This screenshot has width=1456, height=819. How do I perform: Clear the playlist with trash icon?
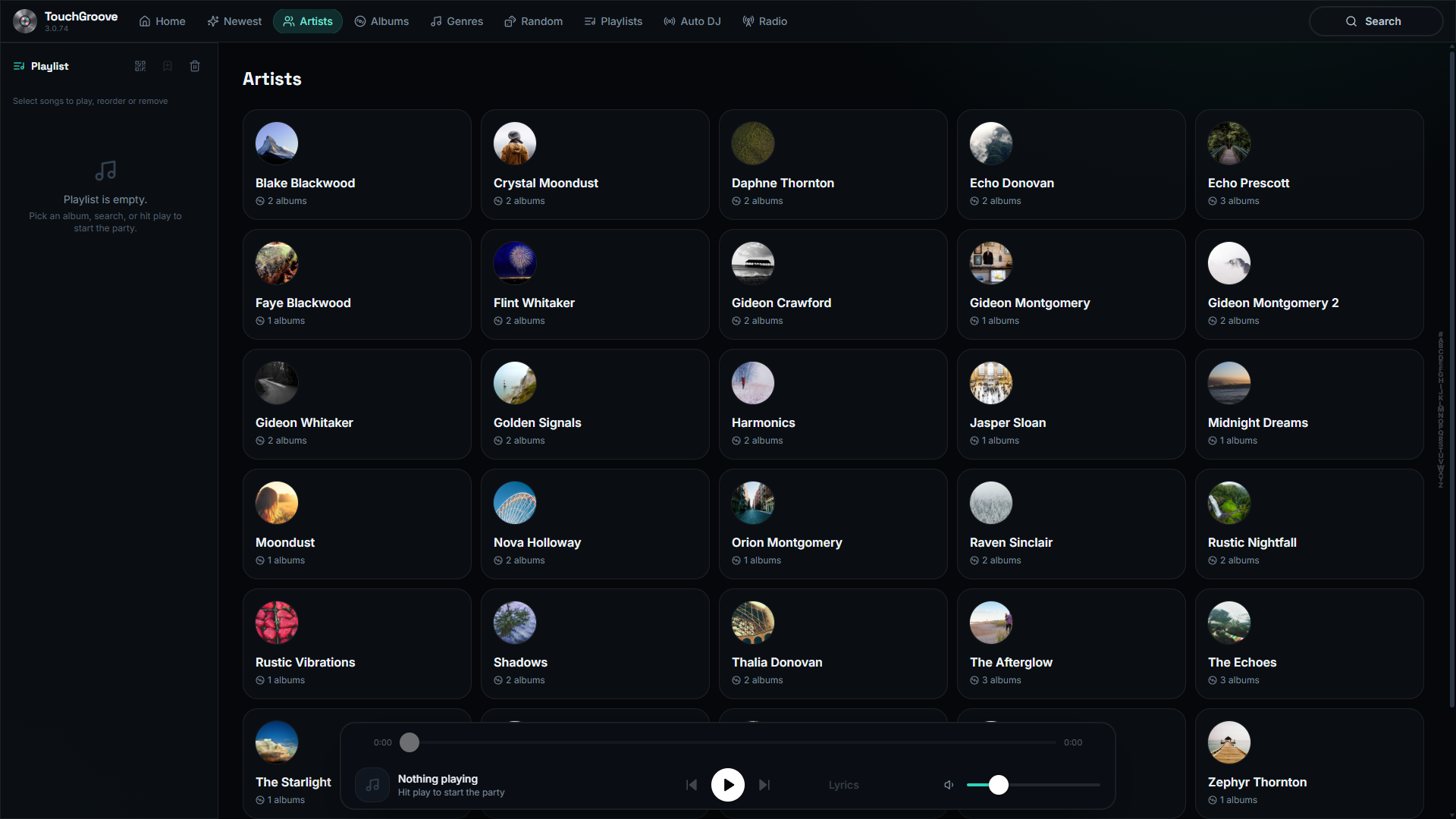pyautogui.click(x=195, y=66)
